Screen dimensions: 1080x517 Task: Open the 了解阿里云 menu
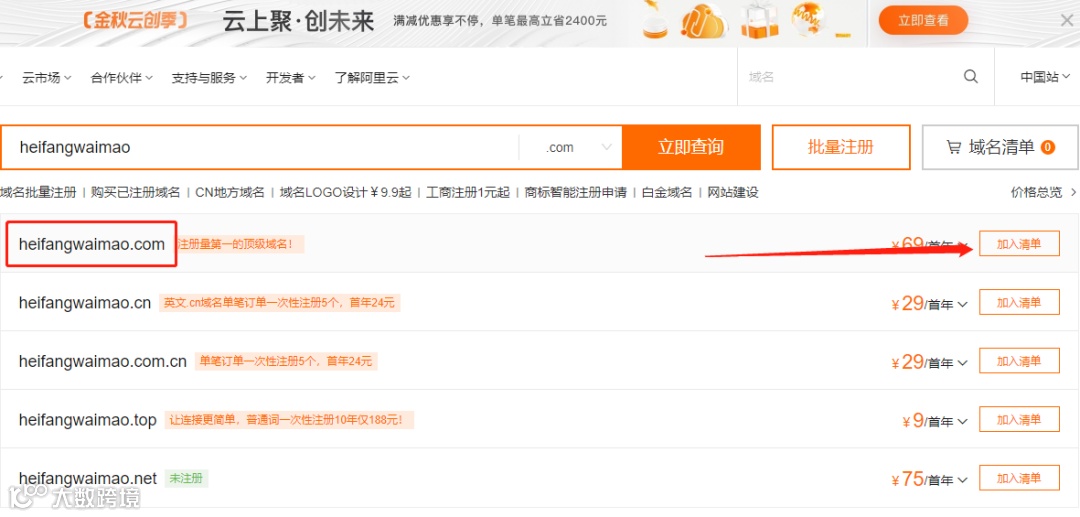click(x=372, y=78)
